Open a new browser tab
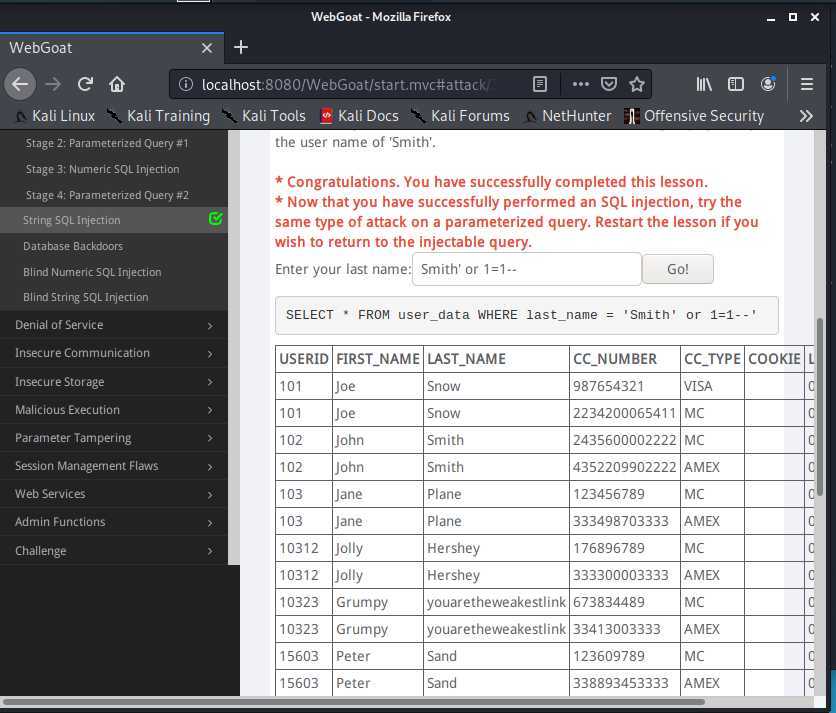This screenshot has width=836, height=713. [240, 47]
